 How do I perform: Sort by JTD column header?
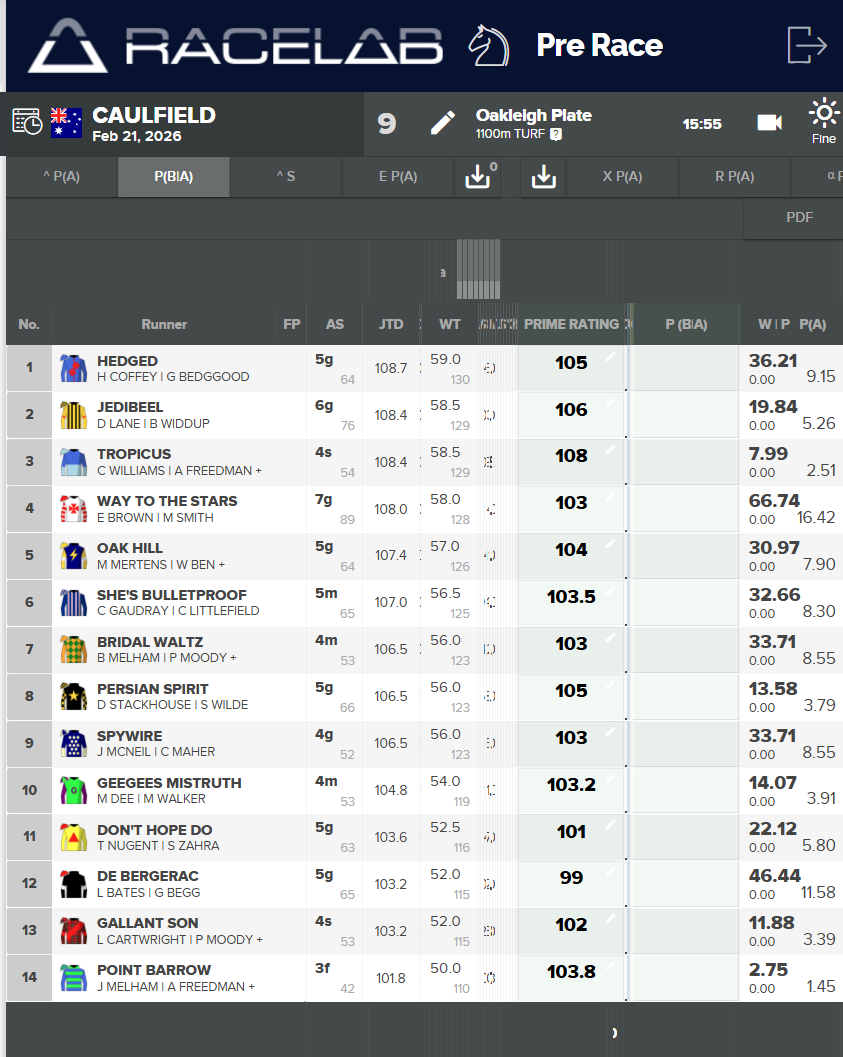point(391,324)
